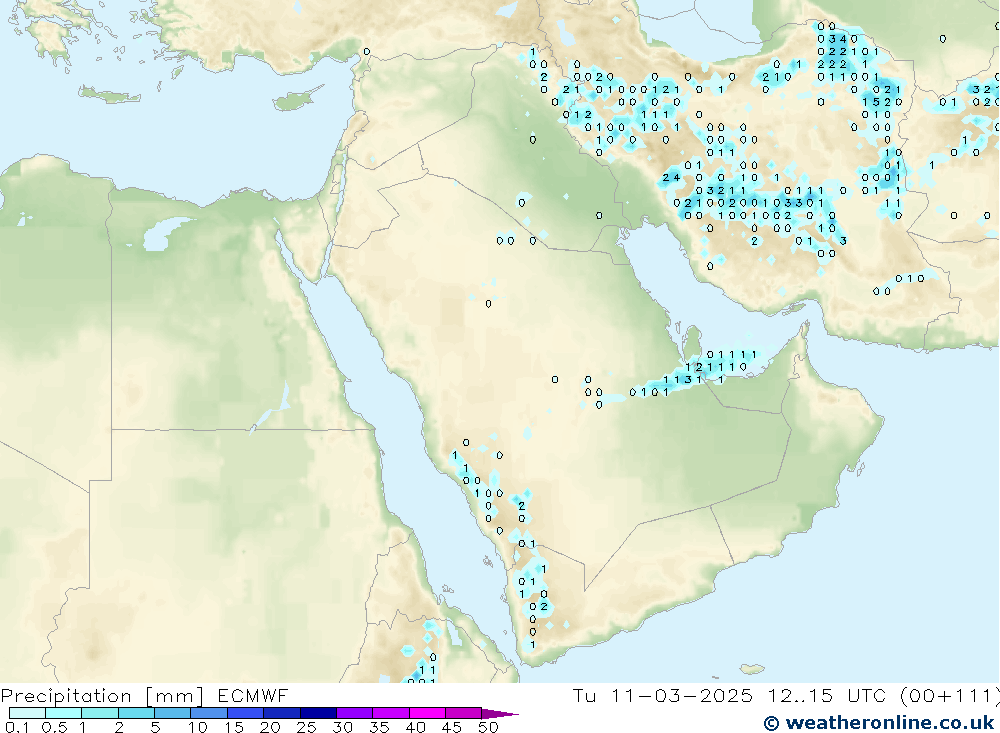Click the 'ECMWF' model label
The width and height of the screenshot is (1000, 733).
pos(253,696)
